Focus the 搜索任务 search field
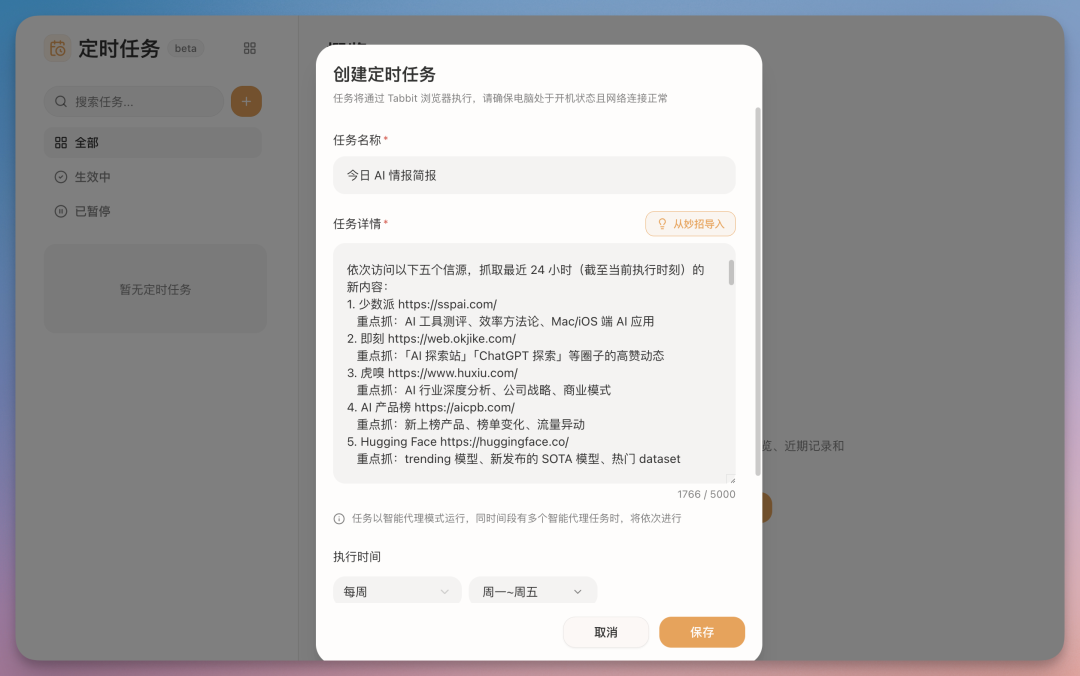The image size is (1080, 676). [x=134, y=101]
